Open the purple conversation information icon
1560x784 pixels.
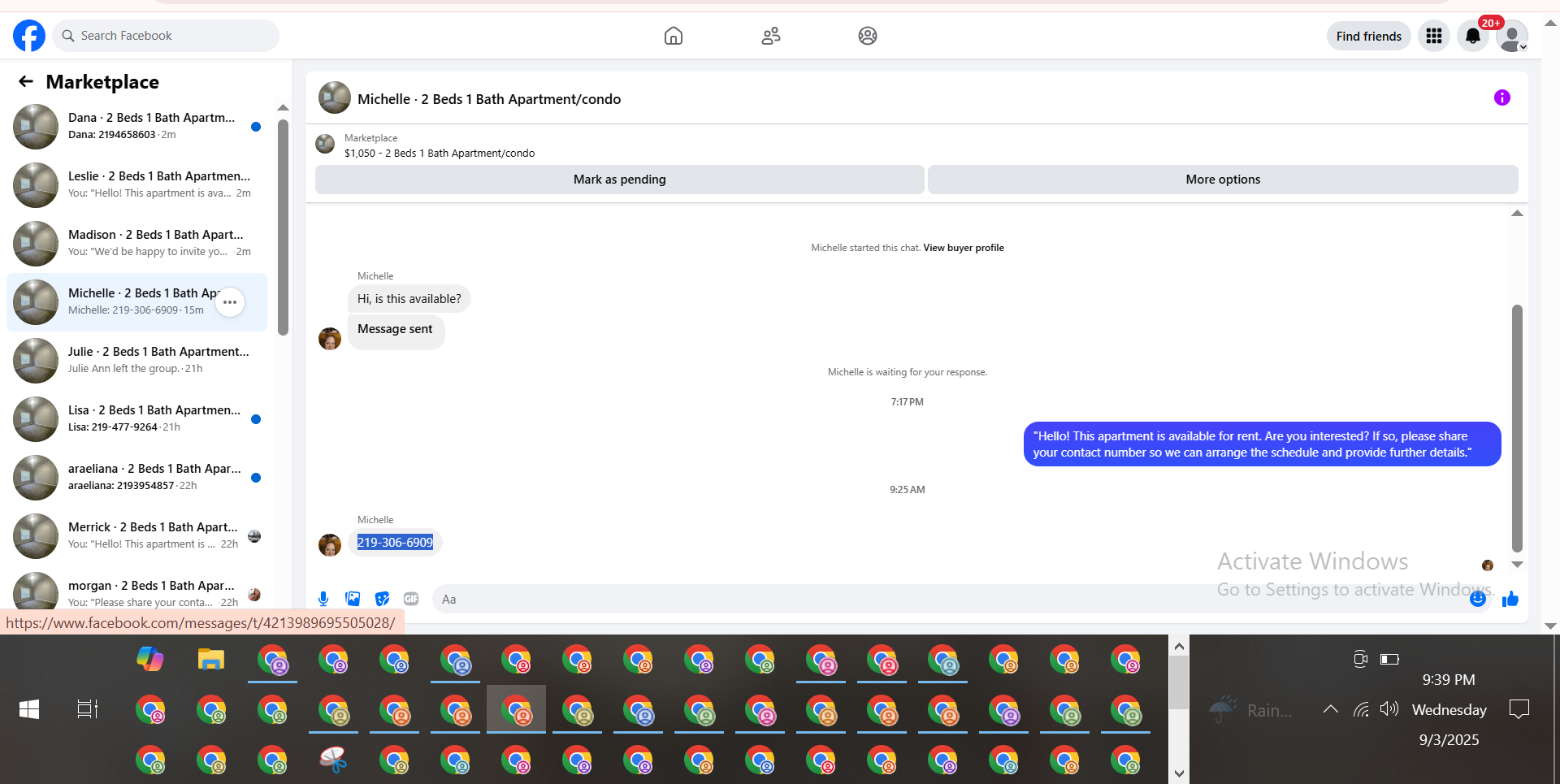click(1502, 97)
